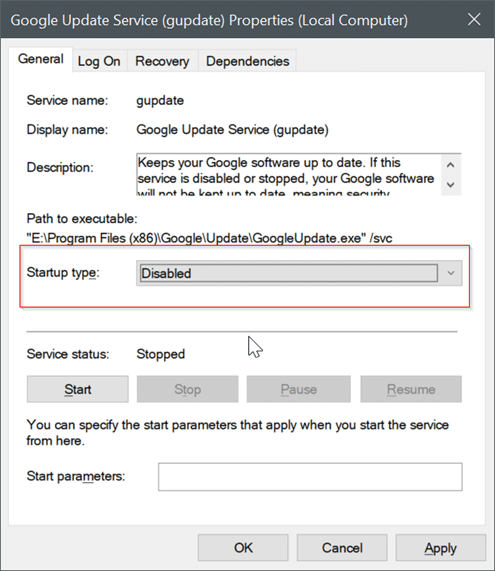Image resolution: width=495 pixels, height=571 pixels.
Task: Click the Pause service button
Action: (299, 389)
